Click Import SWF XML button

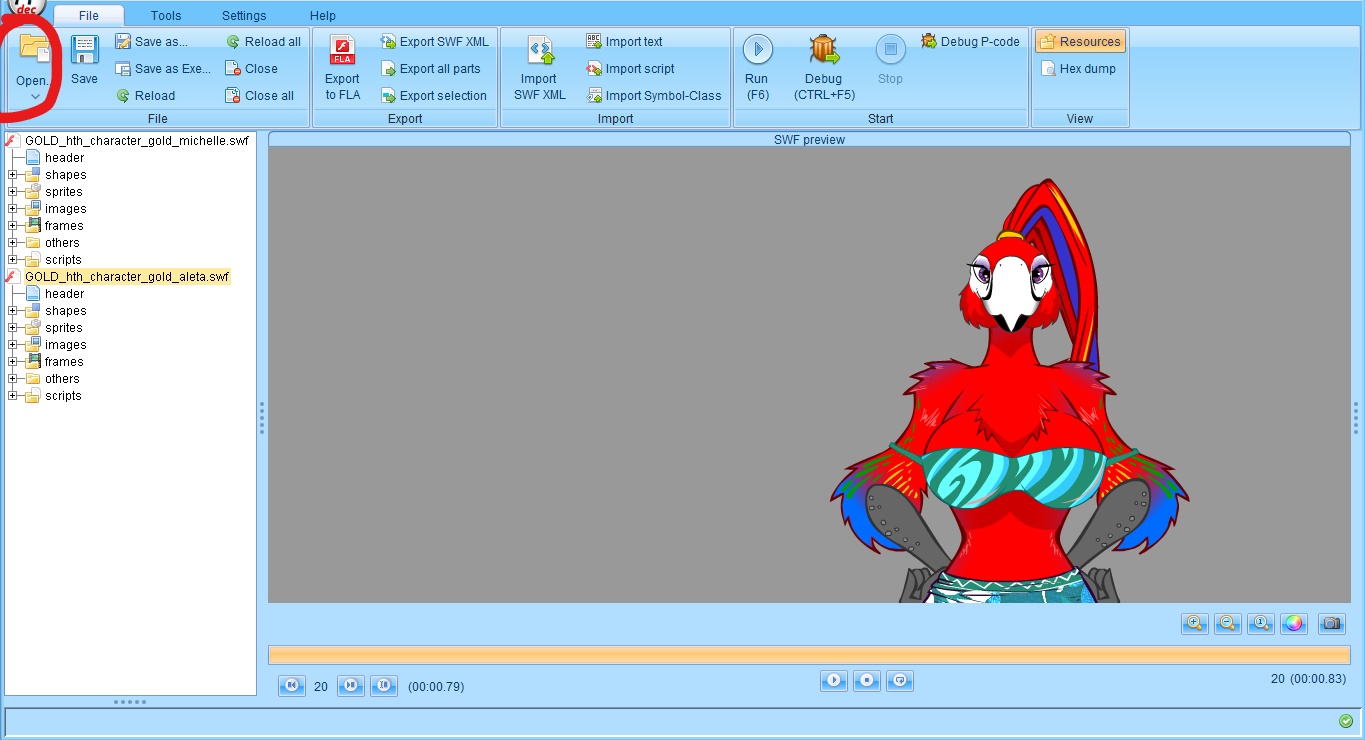(540, 68)
